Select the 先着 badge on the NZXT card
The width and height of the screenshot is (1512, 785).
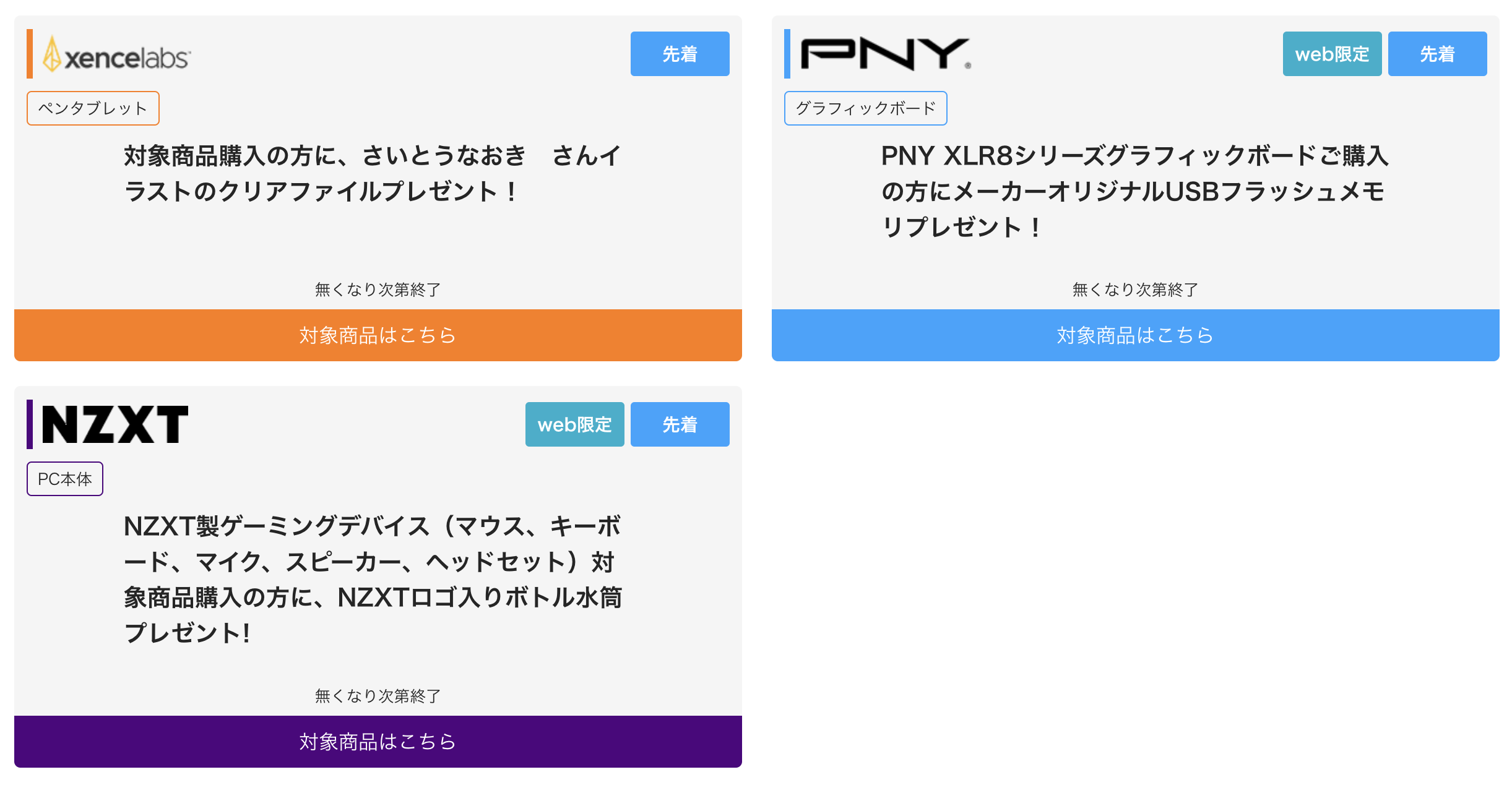[x=680, y=424]
